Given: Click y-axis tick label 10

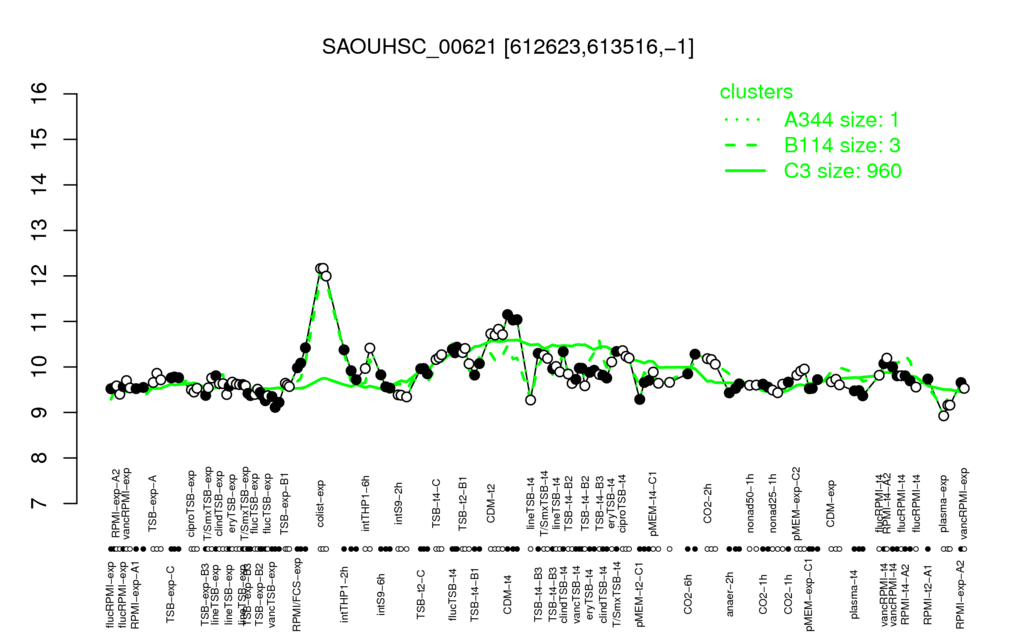Looking at the screenshot, I should (x=40, y=367).
